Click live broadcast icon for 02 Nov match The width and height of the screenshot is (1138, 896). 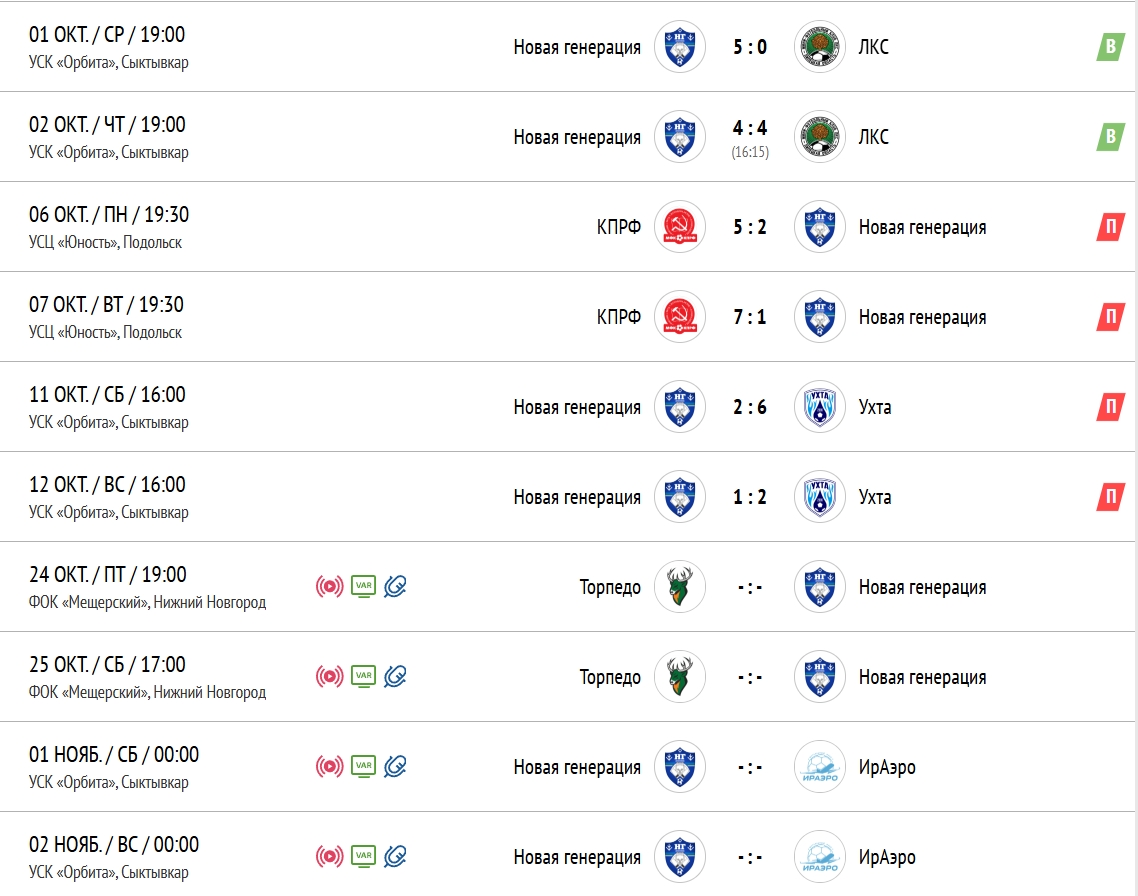329,857
